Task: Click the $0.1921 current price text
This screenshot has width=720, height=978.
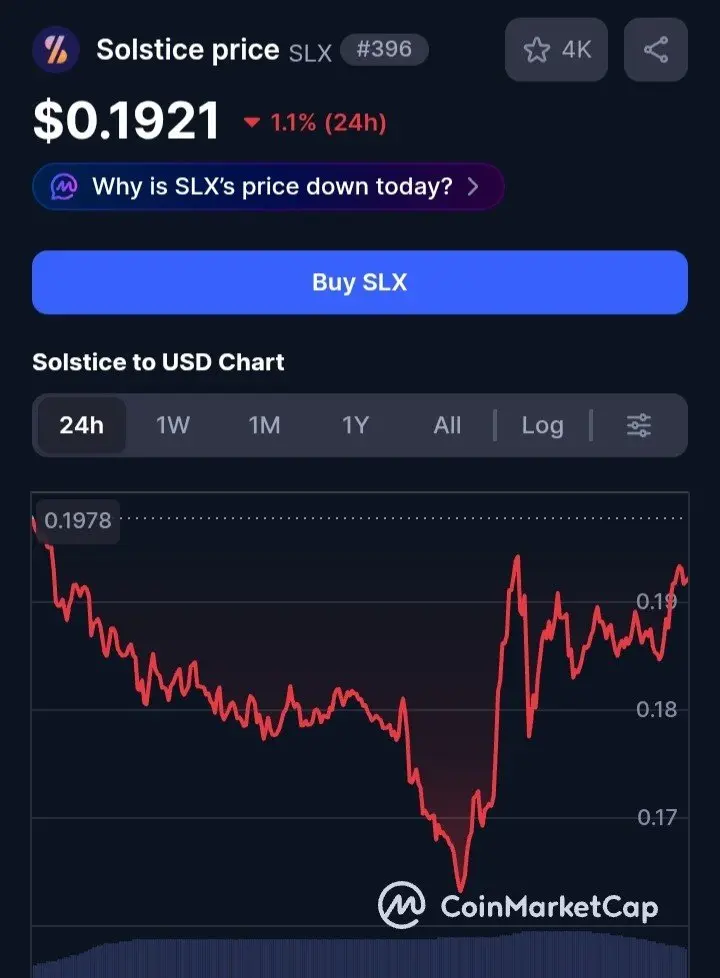Action: (x=127, y=120)
